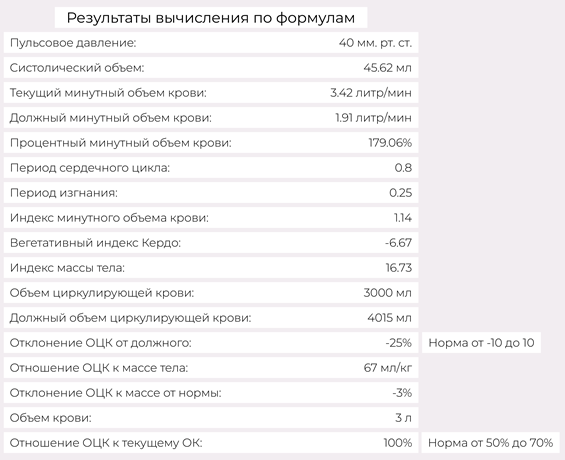Click 'Период сердечного цикла' row
565x460 pixels.
(x=211, y=168)
